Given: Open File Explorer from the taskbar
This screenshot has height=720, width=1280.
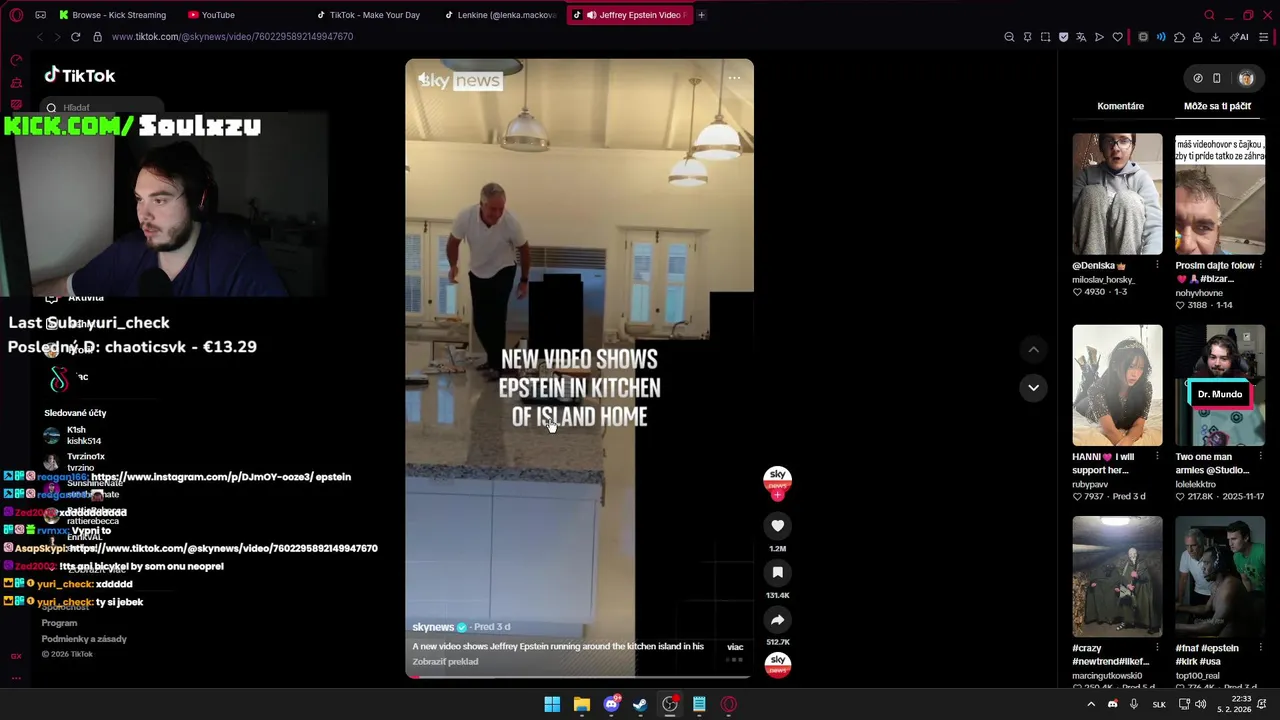Looking at the screenshot, I should [x=581, y=704].
